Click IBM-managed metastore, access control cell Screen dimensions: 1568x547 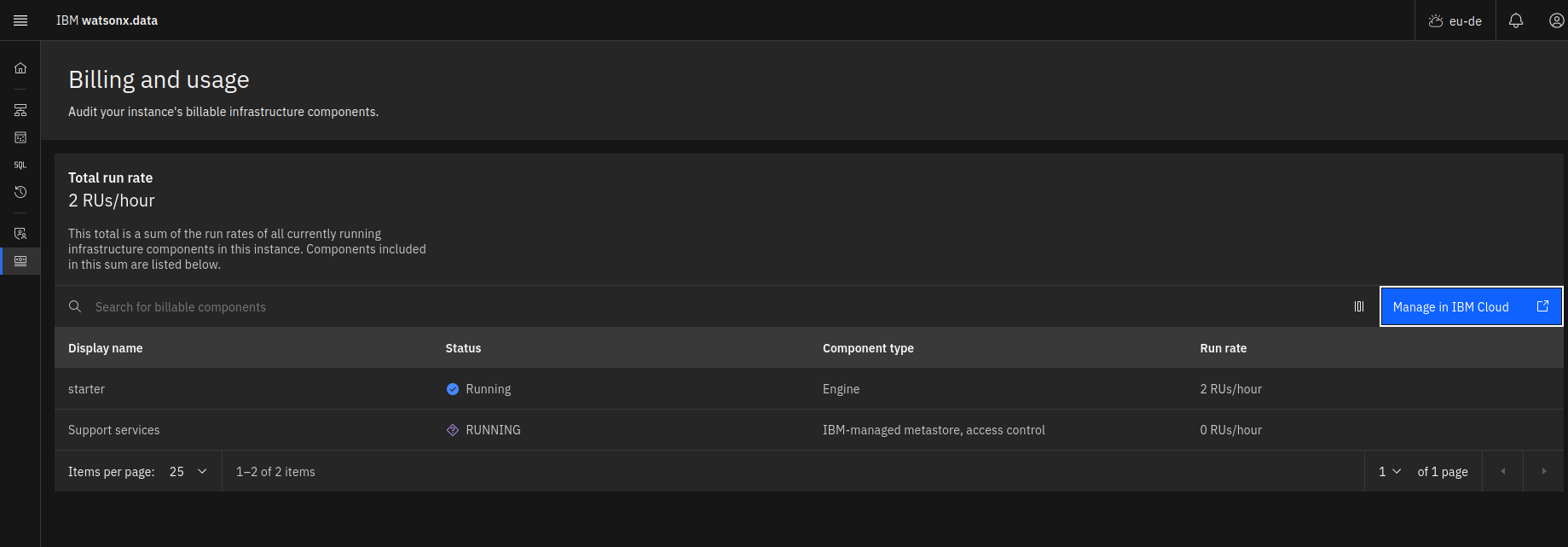(934, 430)
